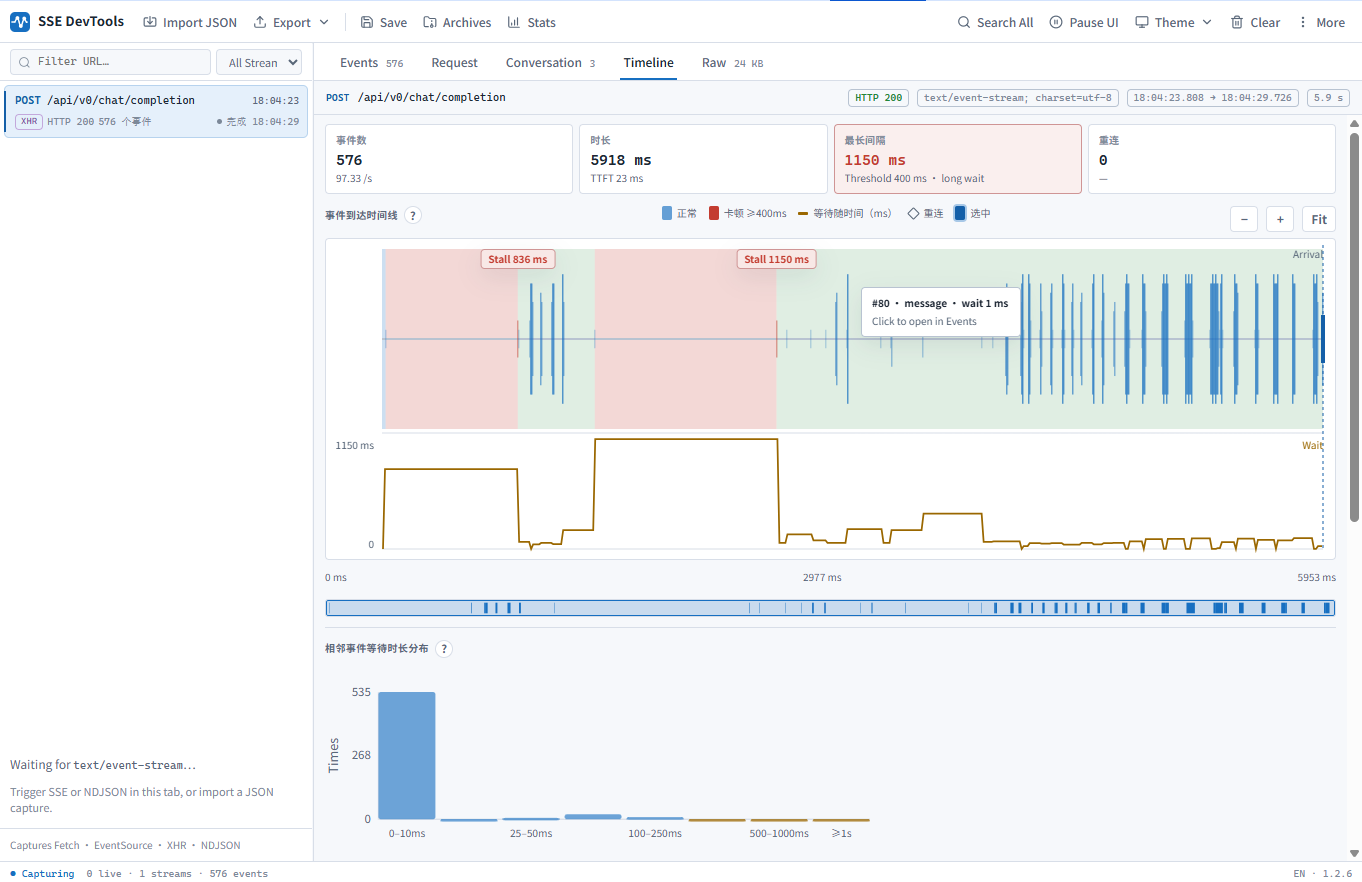Screen dimensions: 1362x882
Task: Click Search All
Action: 995,22
